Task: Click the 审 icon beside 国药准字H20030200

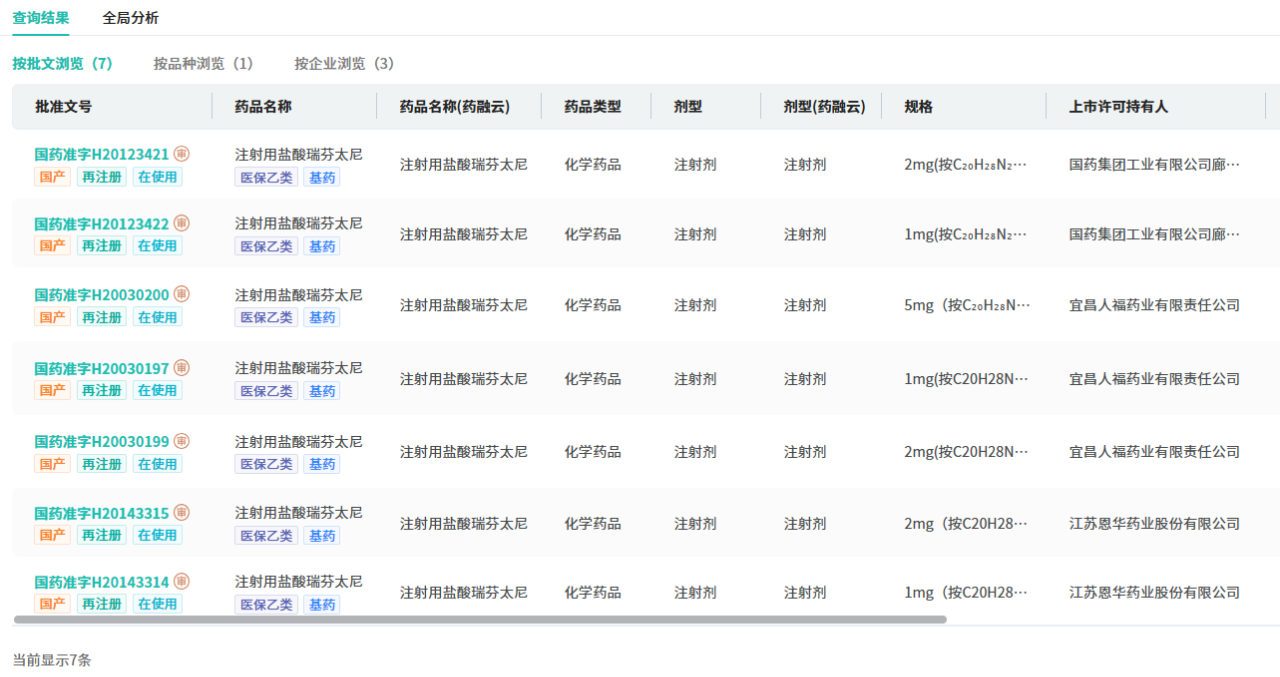Action: (181, 294)
